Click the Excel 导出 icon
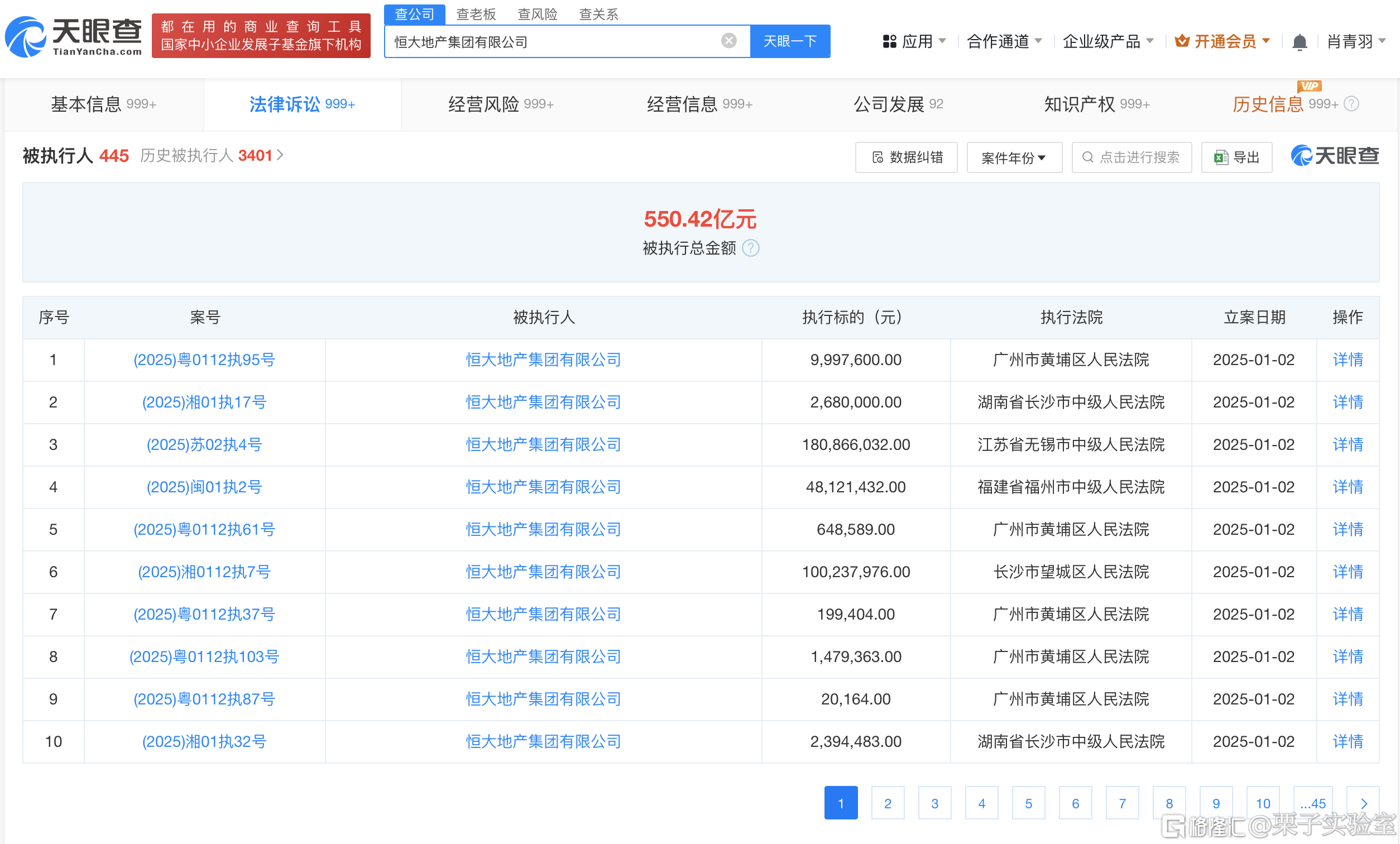The width and height of the screenshot is (1400, 844). (1220, 157)
